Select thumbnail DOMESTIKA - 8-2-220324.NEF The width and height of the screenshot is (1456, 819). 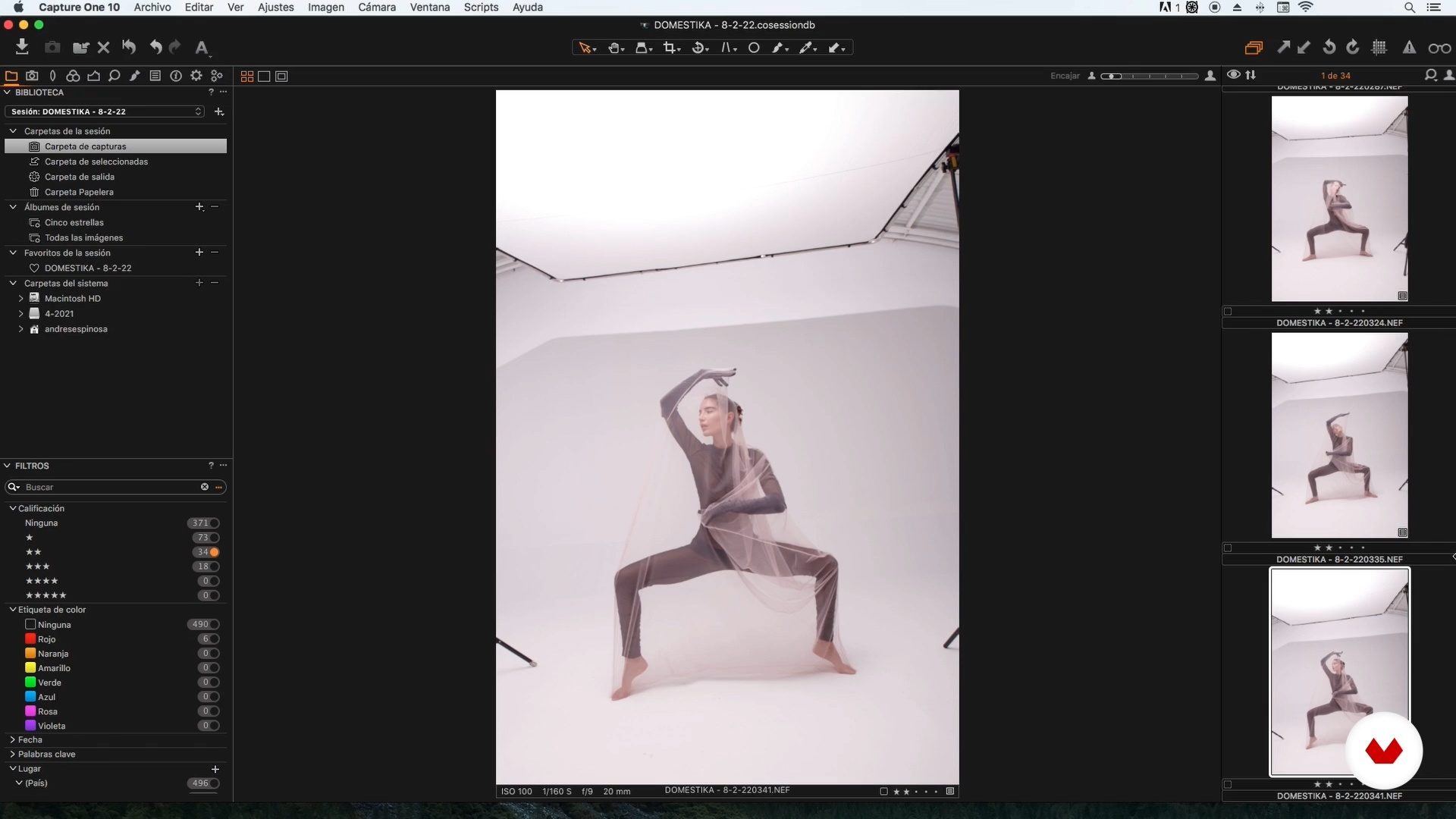(1339, 199)
